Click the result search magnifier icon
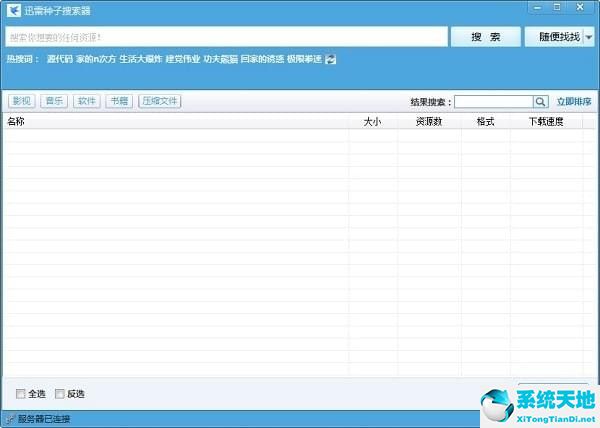 [x=540, y=102]
